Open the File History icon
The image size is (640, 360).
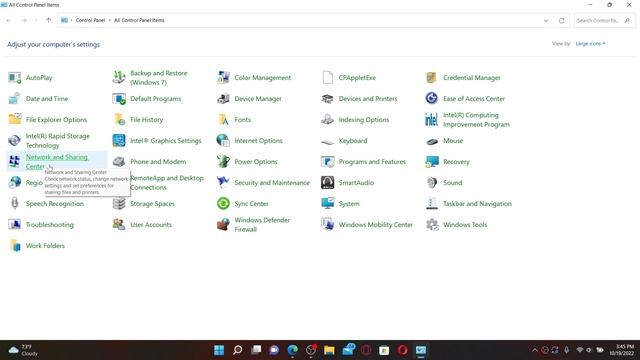pyautogui.click(x=119, y=119)
